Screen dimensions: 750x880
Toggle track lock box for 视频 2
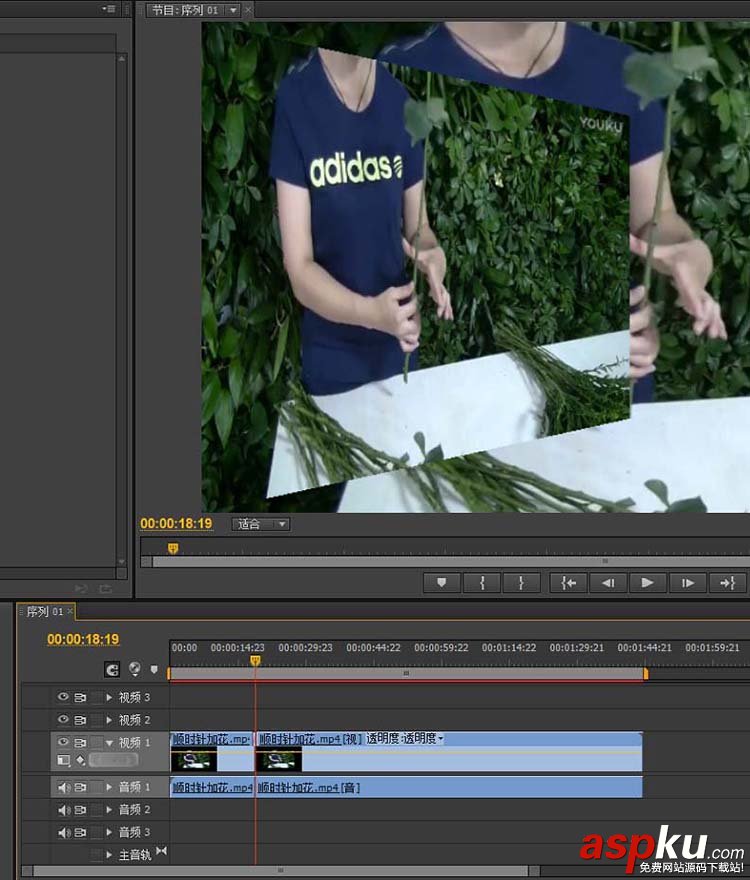pos(97,720)
